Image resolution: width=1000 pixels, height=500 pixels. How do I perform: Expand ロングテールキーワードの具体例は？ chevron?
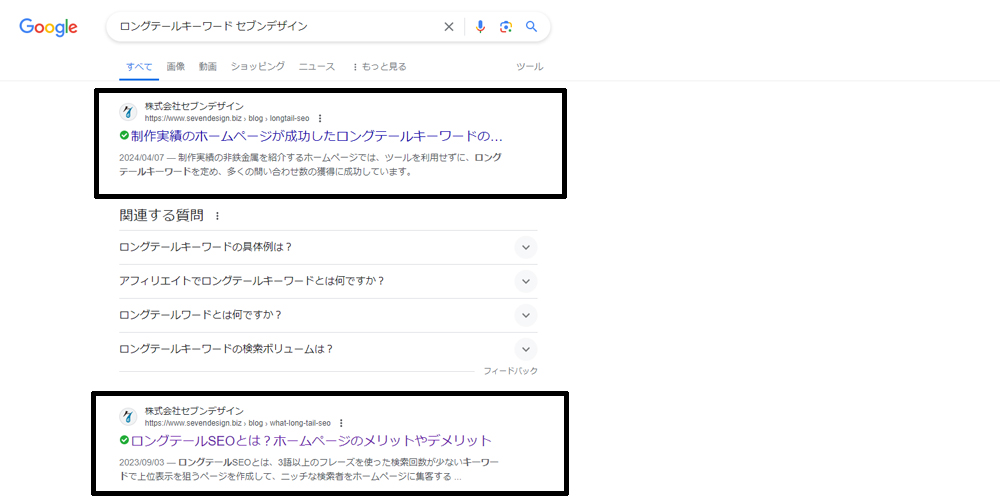click(x=526, y=247)
